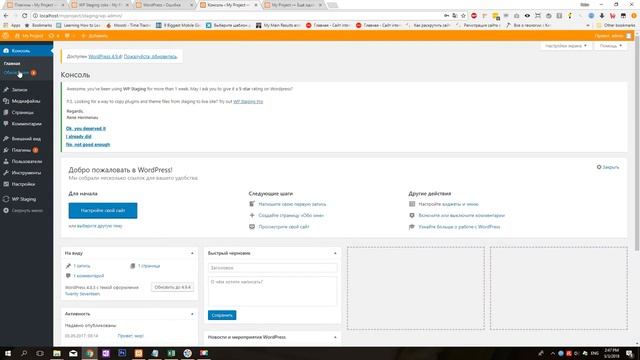Click the browser back arrow

pos(6,16)
